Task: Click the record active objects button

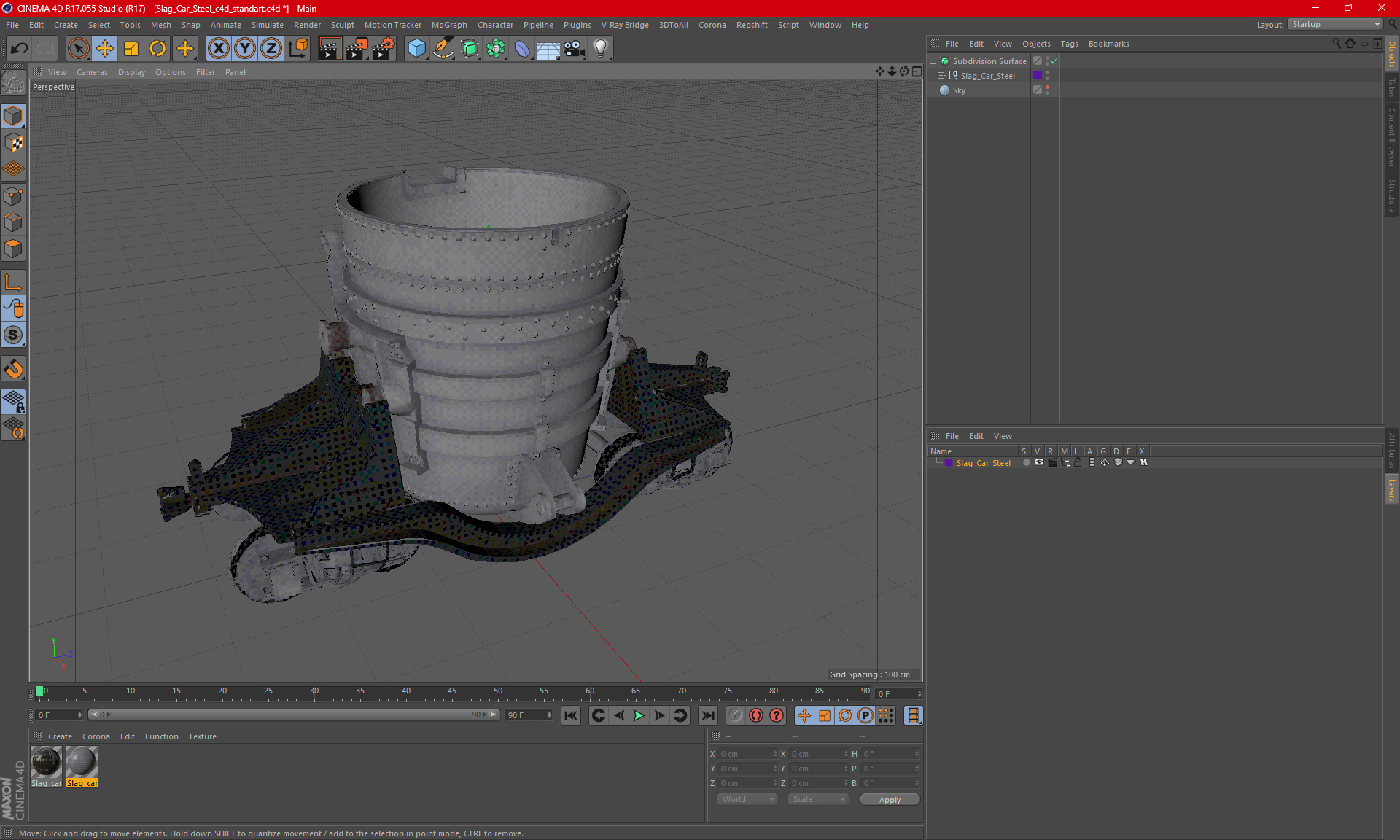Action: point(735,715)
